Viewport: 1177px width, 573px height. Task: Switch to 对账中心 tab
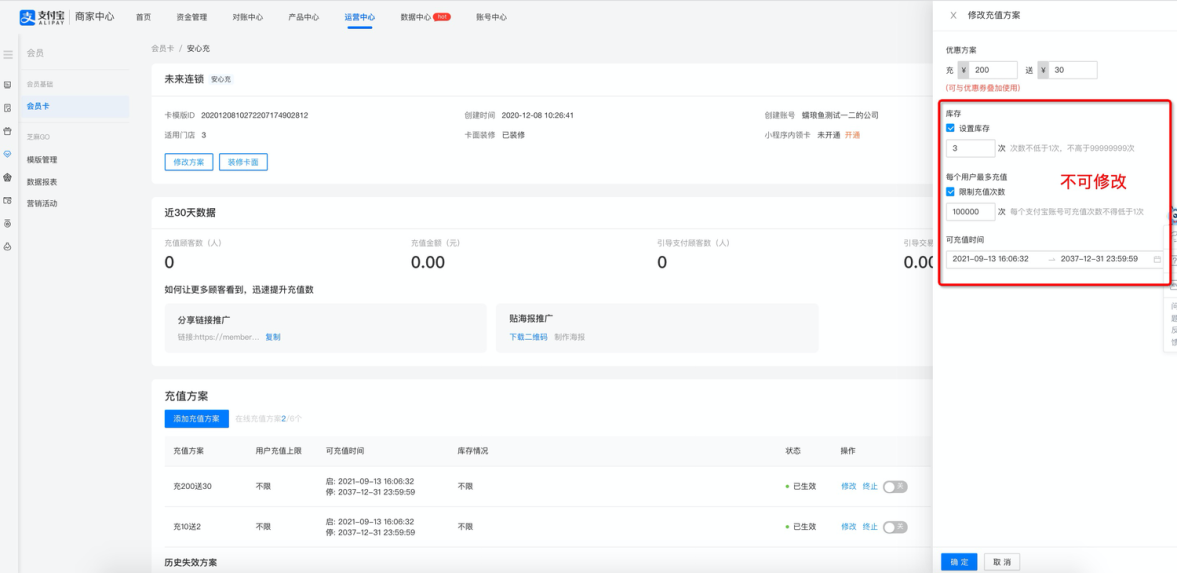pos(248,17)
